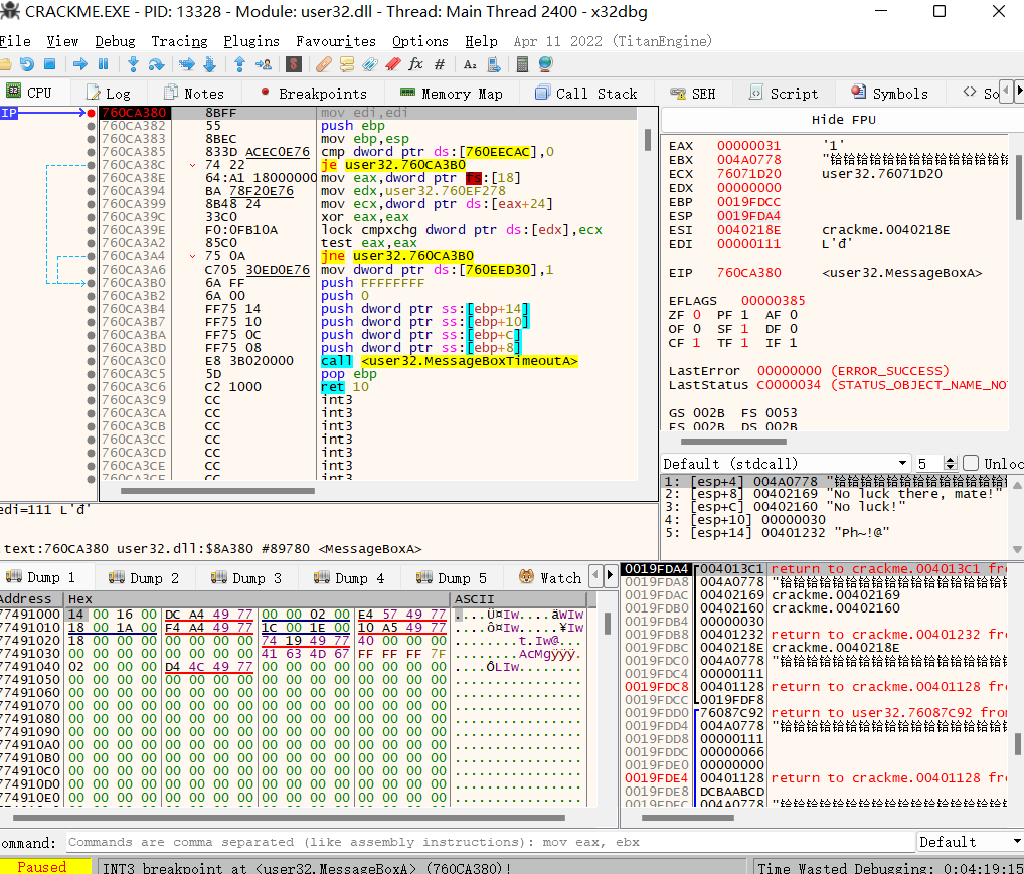The height and width of the screenshot is (874, 1024).
Task: Click the Step Over icon
Action: 157,64
